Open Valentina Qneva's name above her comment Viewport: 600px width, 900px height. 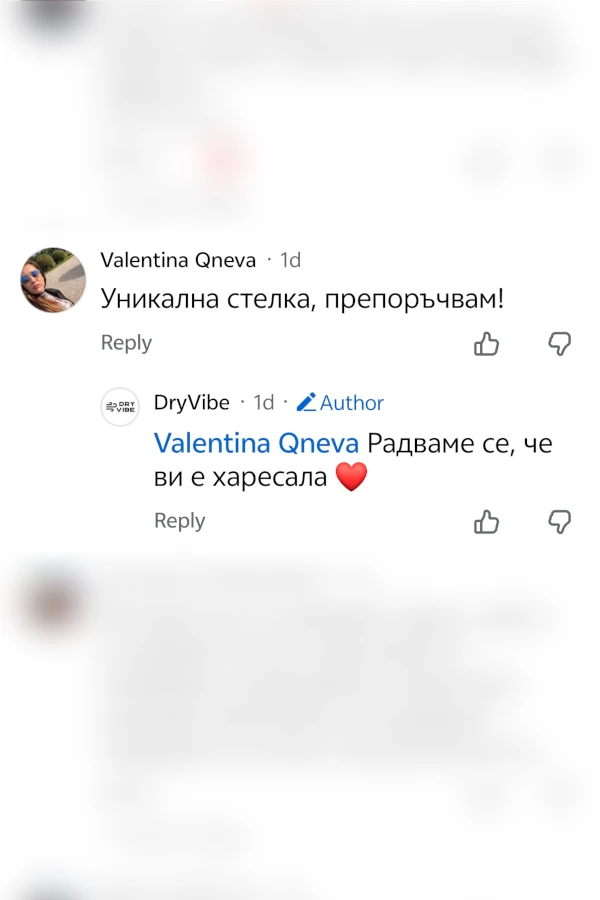point(178,260)
